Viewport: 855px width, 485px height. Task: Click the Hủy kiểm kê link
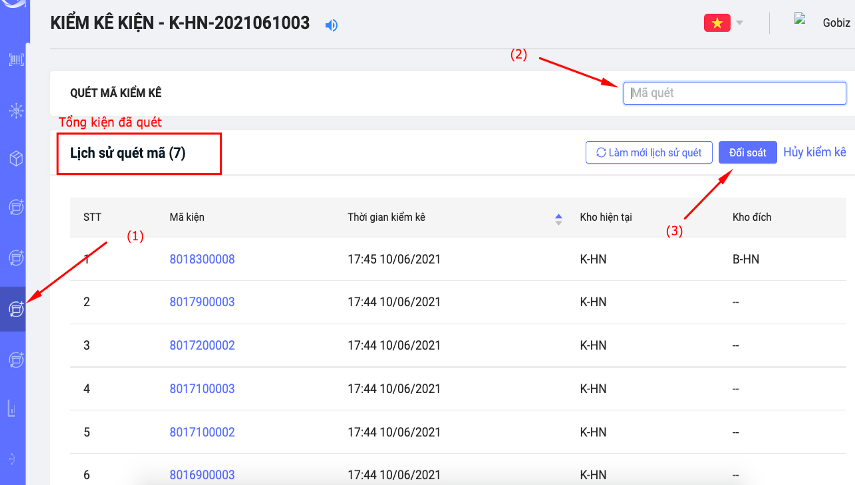pyautogui.click(x=814, y=152)
